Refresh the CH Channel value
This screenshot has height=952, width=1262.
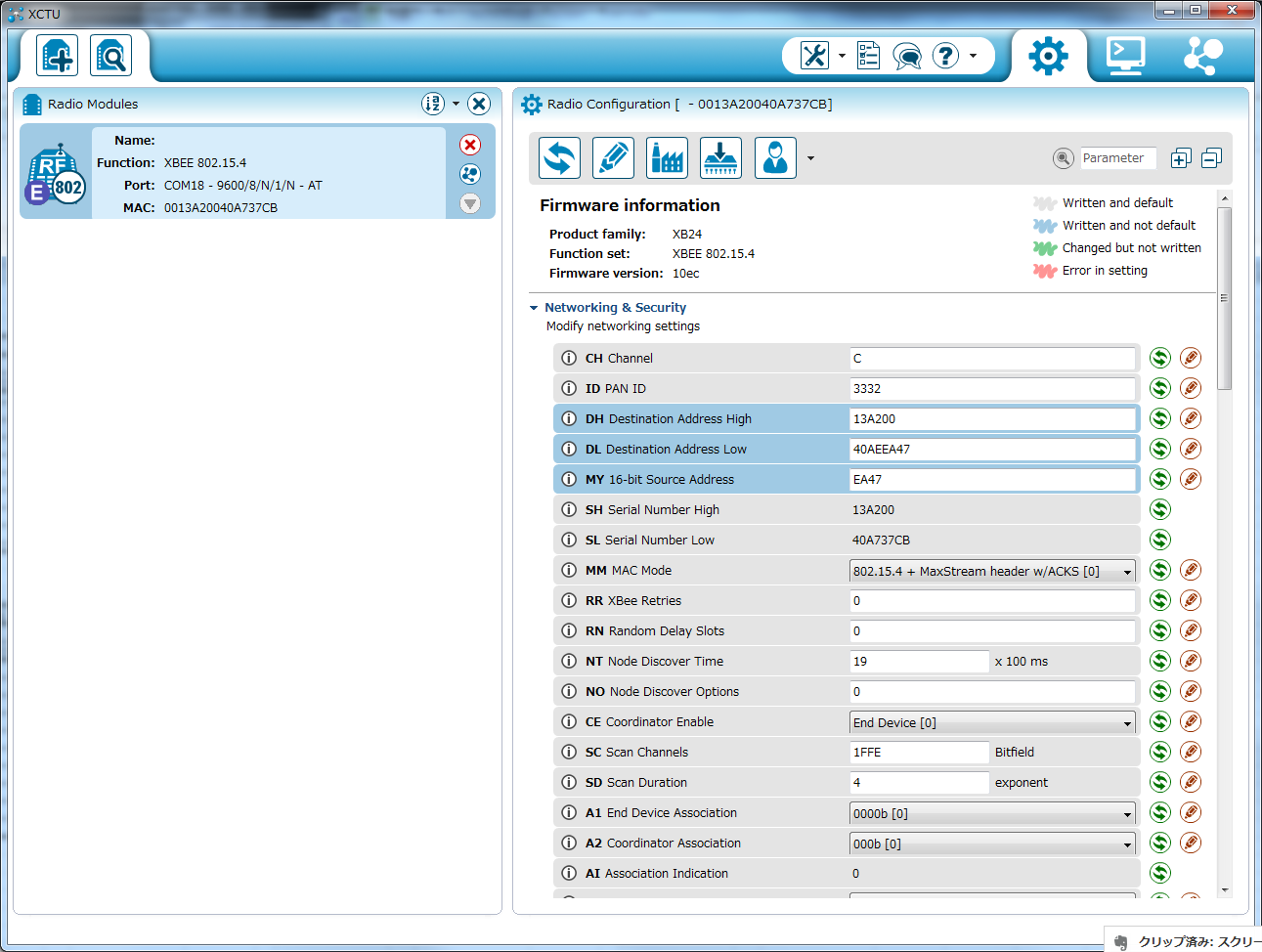pos(1160,359)
